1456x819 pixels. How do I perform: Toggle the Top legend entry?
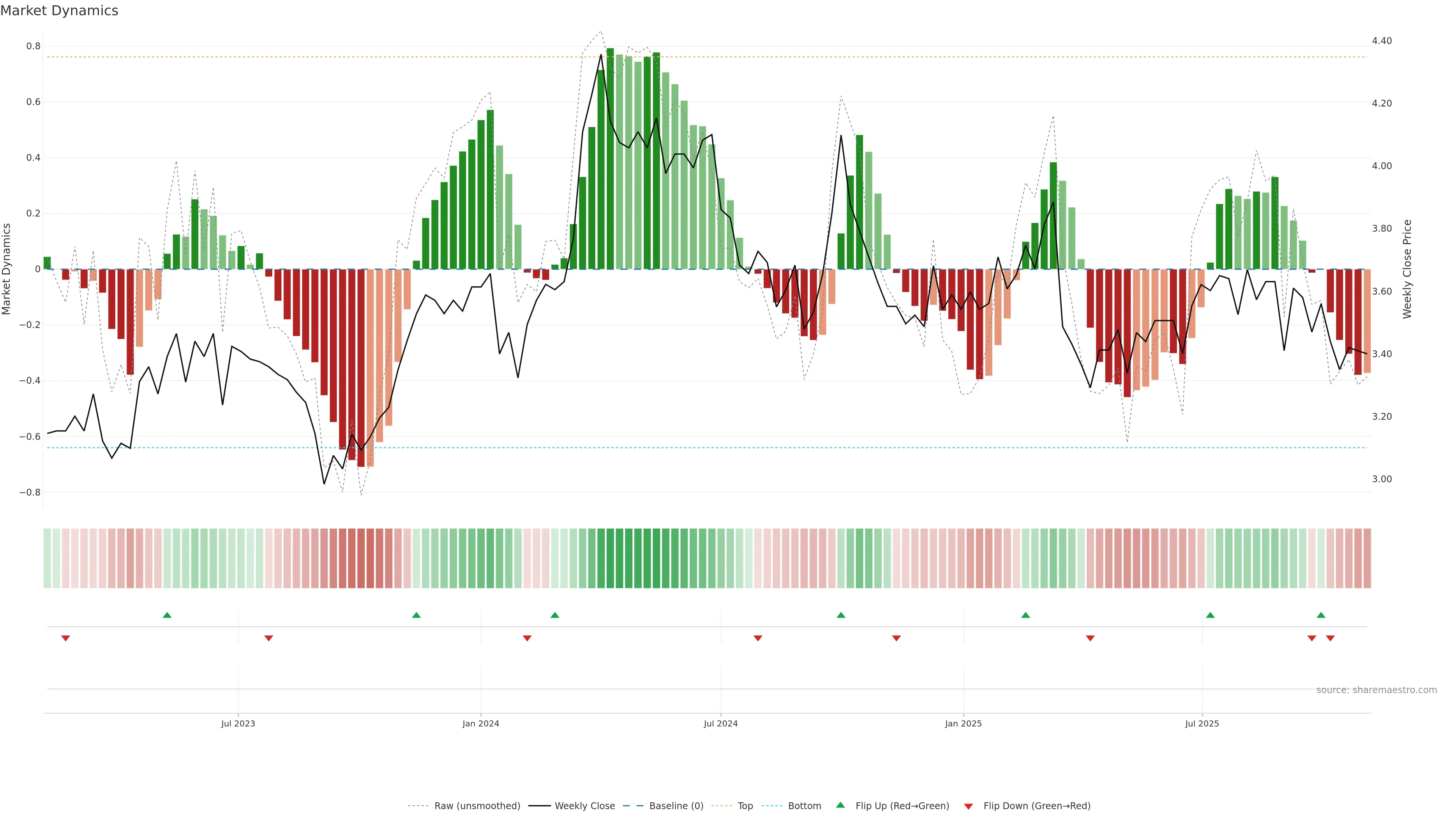(x=745, y=806)
